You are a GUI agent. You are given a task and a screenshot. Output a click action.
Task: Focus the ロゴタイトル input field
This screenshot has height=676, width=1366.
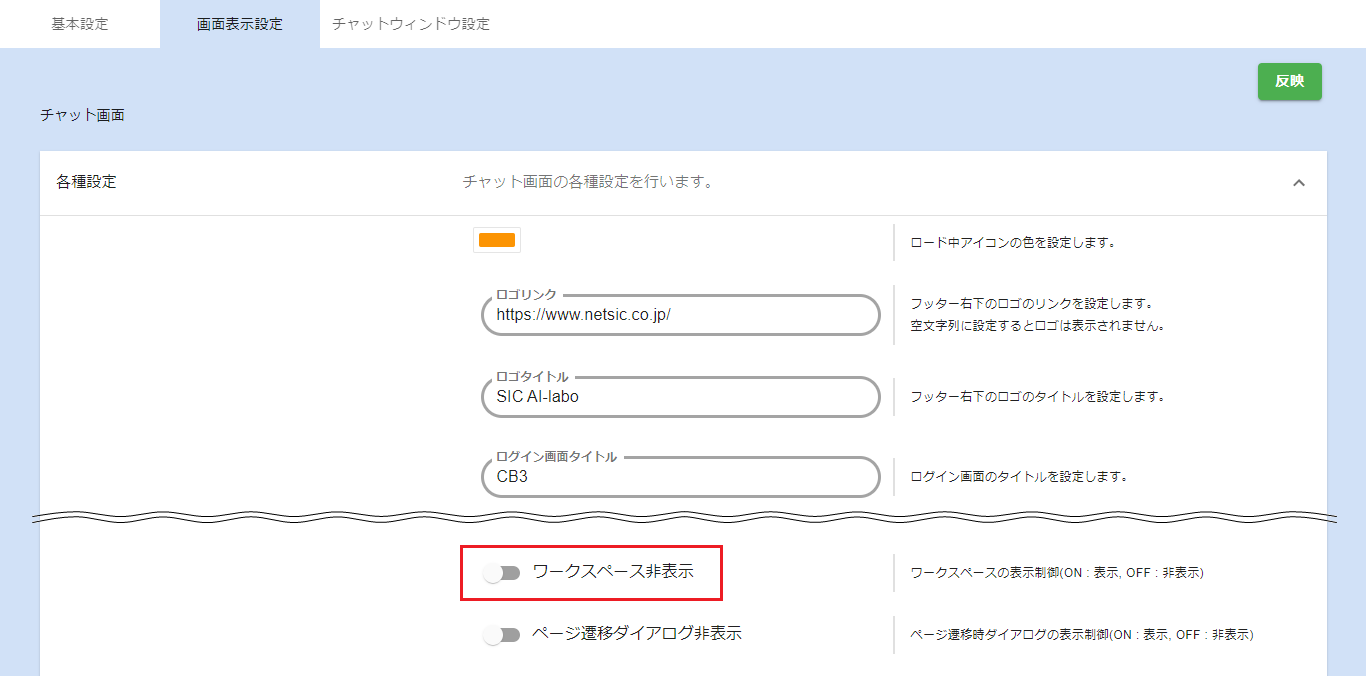tap(680, 397)
